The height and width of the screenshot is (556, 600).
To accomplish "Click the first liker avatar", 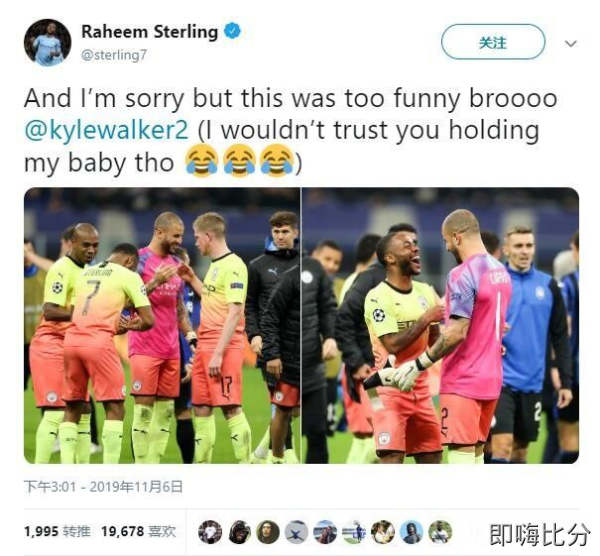I will [x=210, y=532].
